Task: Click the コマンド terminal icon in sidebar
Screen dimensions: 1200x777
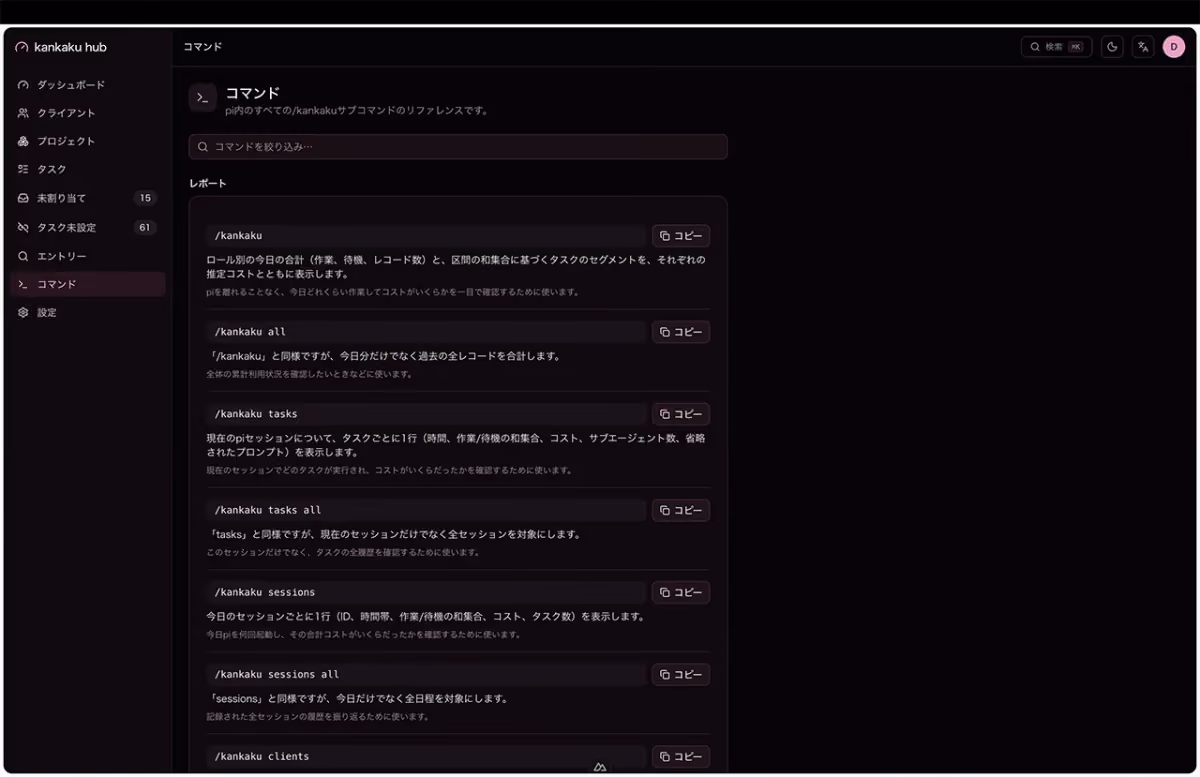Action: (23, 284)
